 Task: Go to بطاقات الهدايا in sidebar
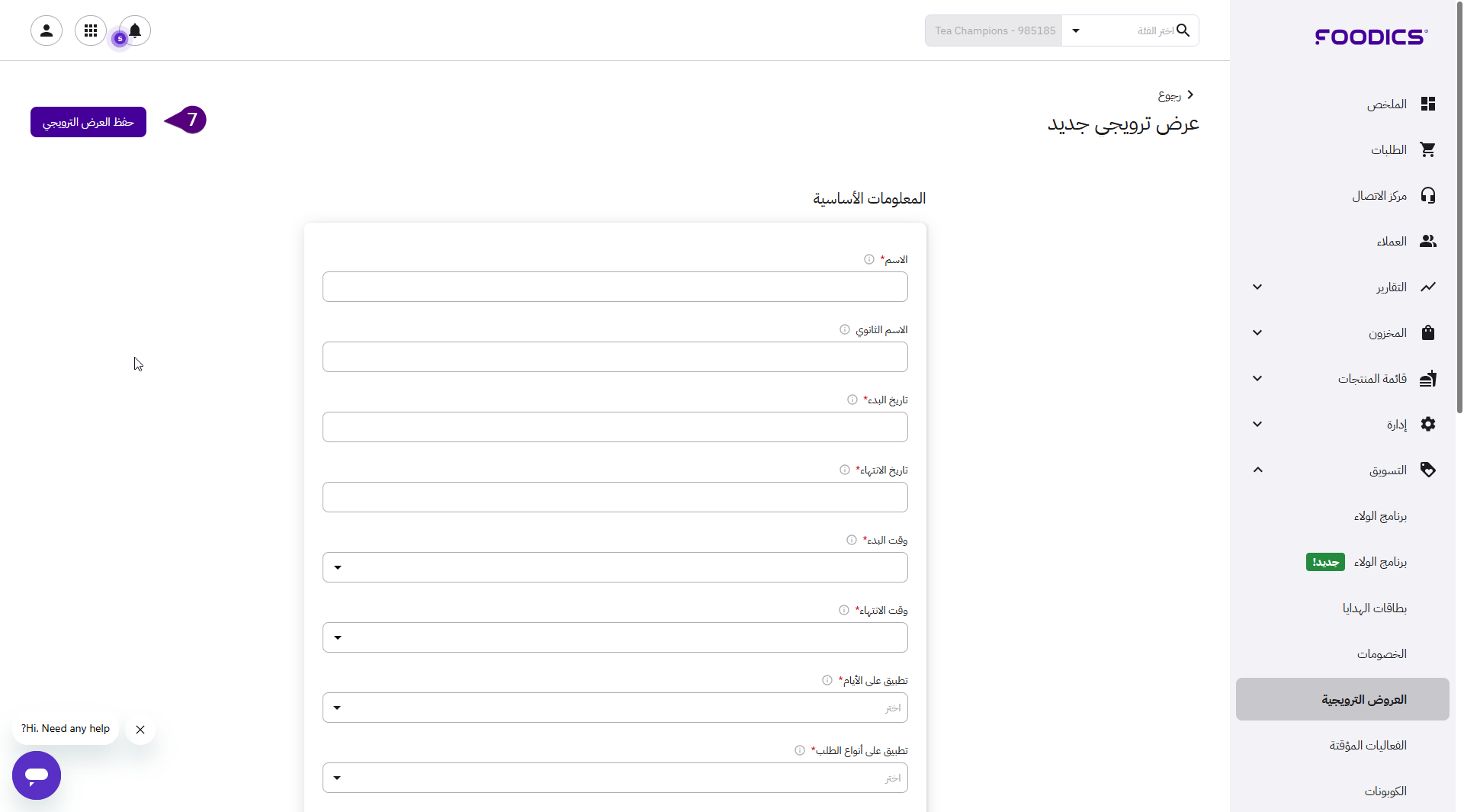tap(1374, 608)
